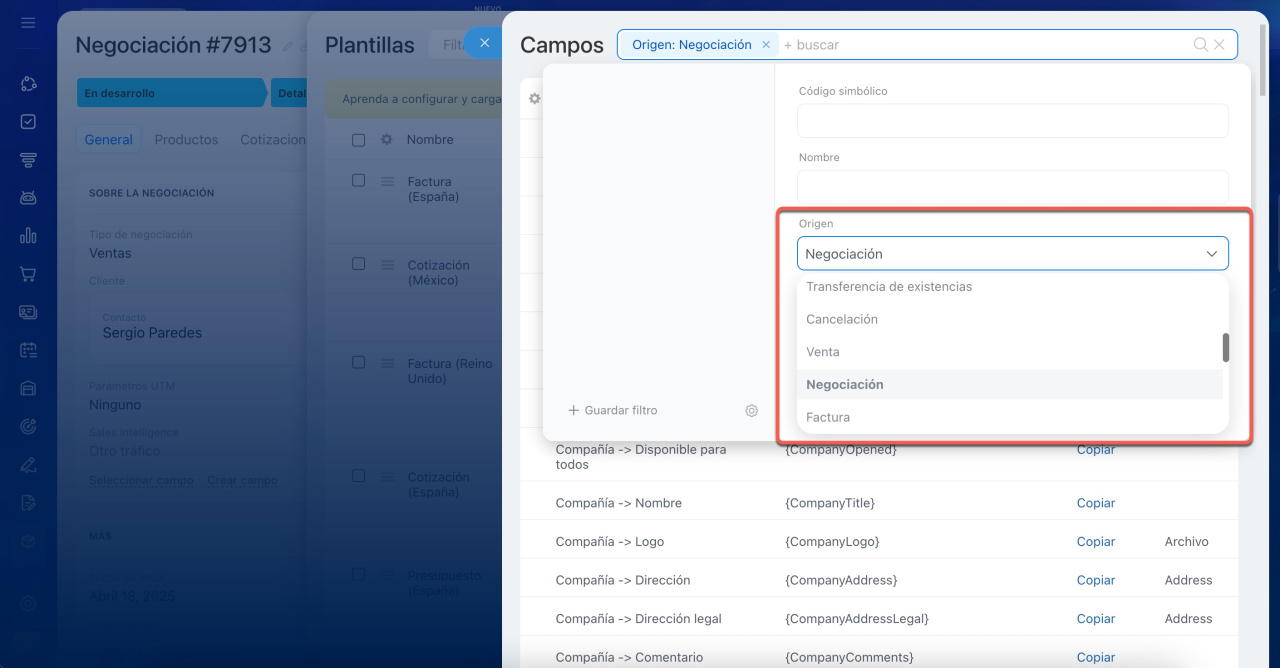Click 'Guardar filtro' button
The width and height of the screenshot is (1280, 668).
pyautogui.click(x=613, y=411)
